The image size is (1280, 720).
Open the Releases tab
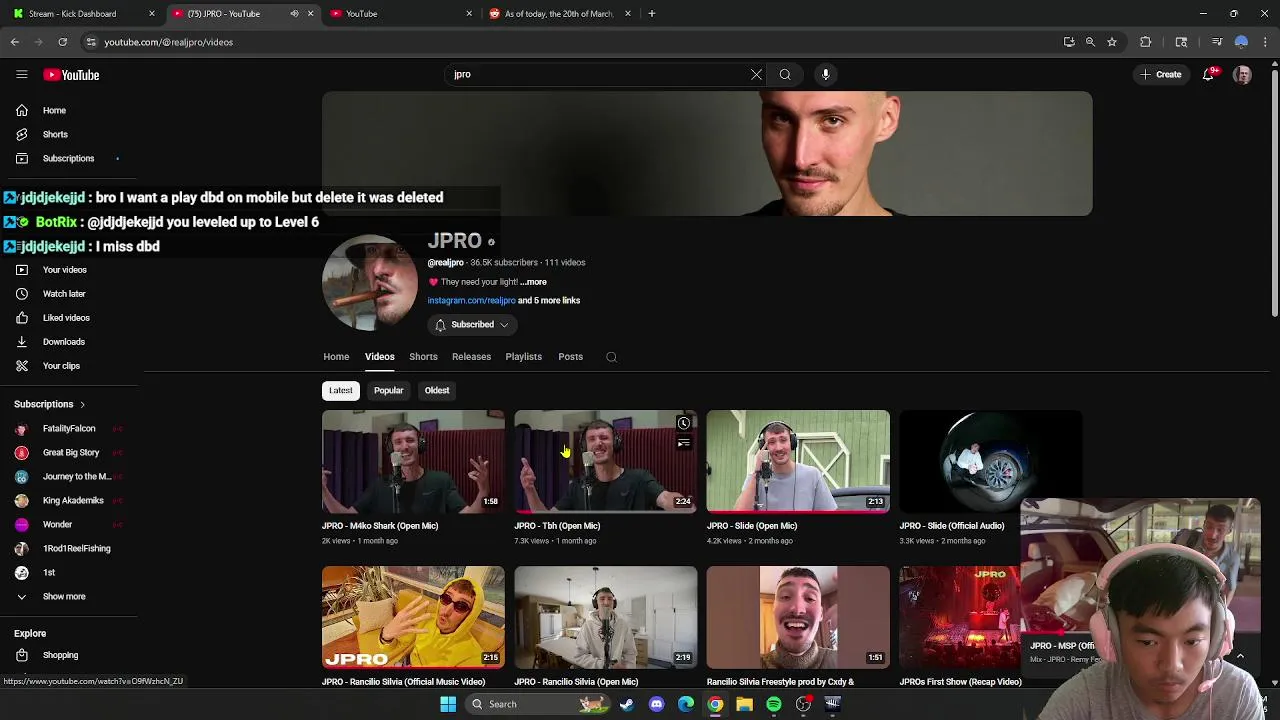471,357
